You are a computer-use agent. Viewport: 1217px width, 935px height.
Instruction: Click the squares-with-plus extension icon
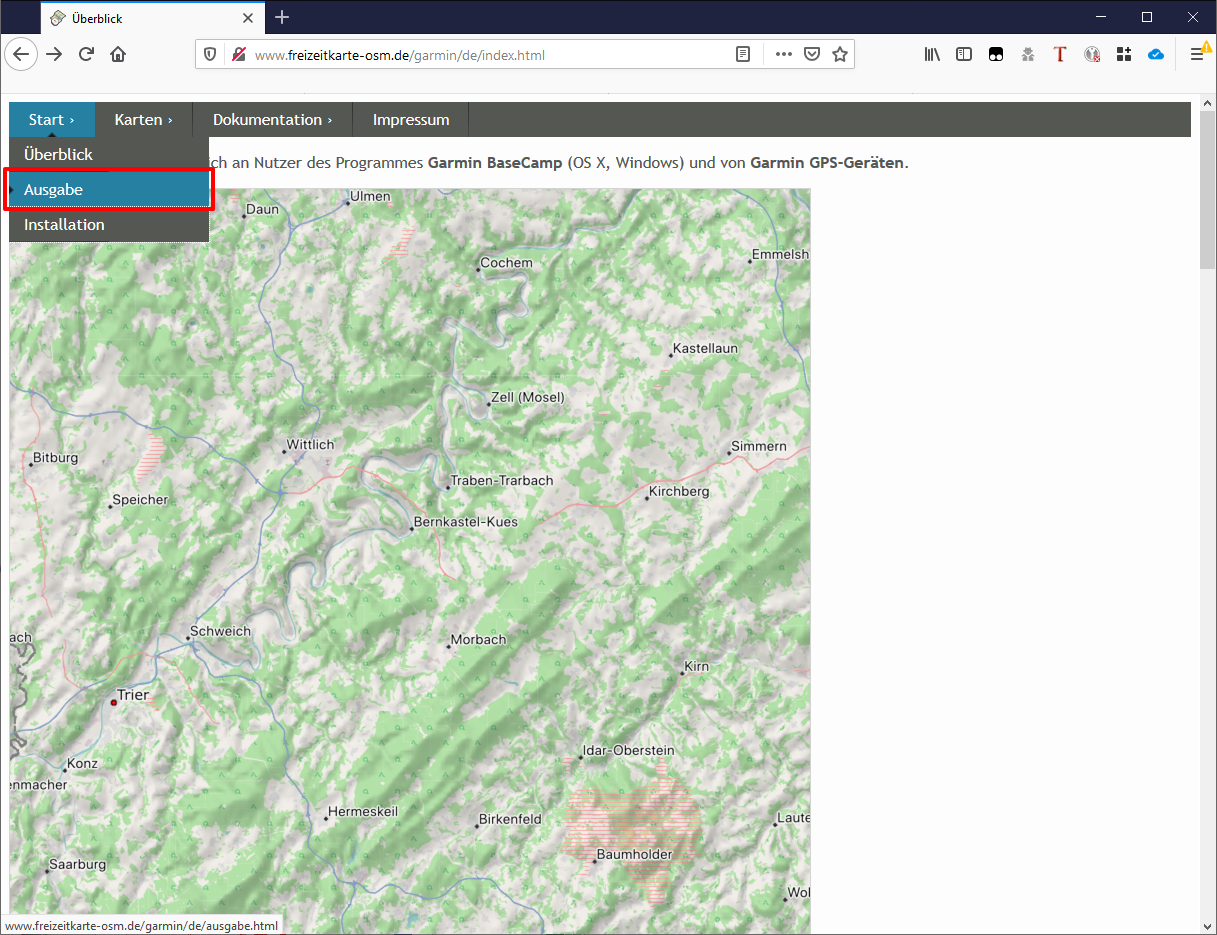pyautogui.click(x=1124, y=55)
